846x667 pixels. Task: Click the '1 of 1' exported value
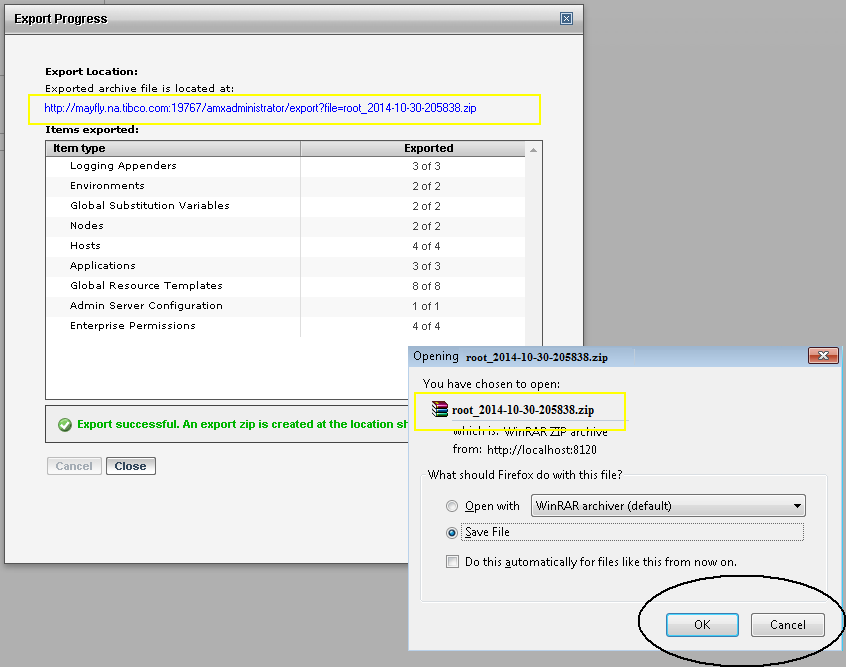[426, 306]
